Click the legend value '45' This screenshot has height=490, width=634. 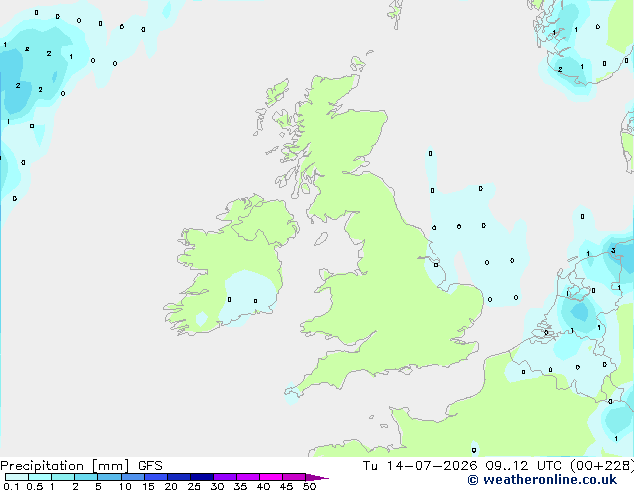click(286, 486)
